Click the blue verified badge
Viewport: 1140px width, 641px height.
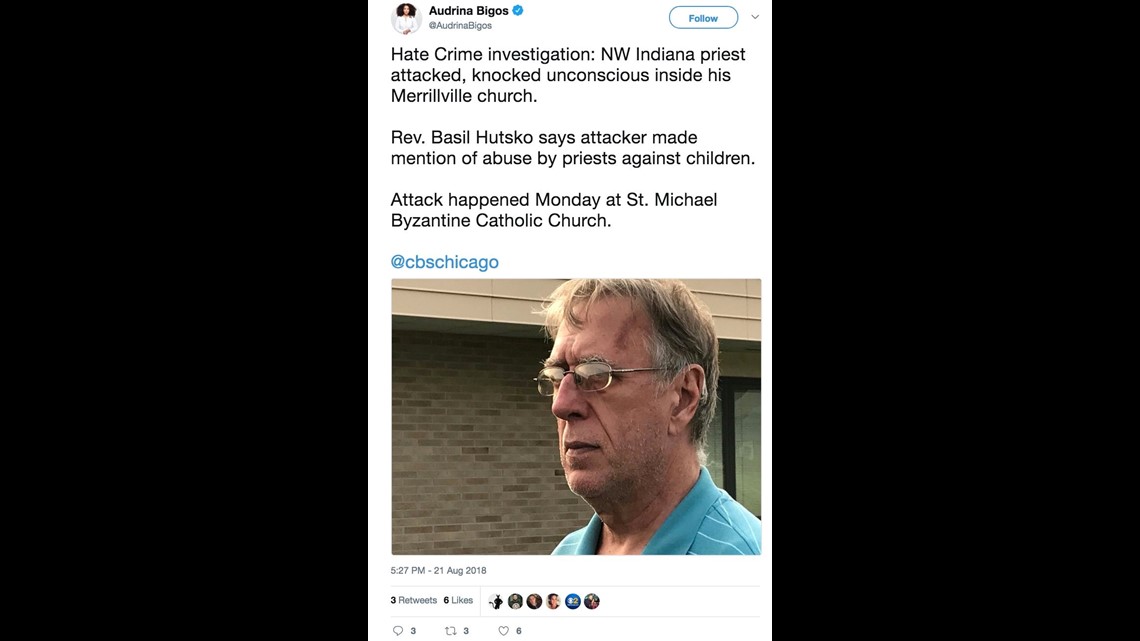click(518, 10)
